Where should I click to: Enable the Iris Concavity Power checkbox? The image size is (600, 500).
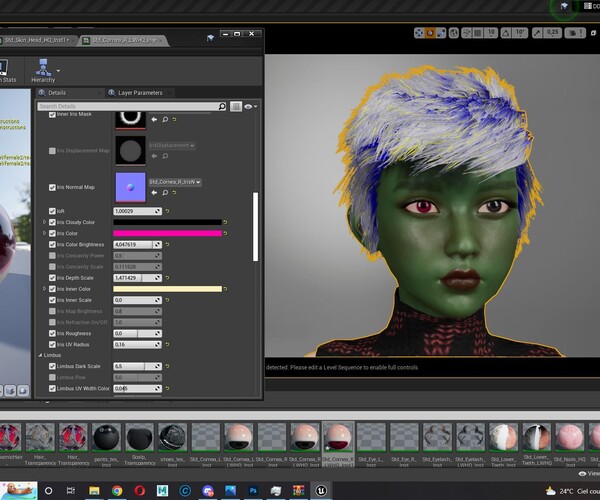[x=52, y=256]
